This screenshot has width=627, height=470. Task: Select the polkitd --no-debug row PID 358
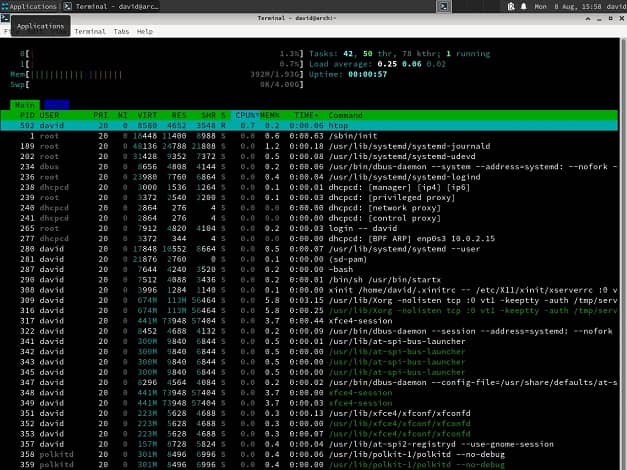(309, 454)
